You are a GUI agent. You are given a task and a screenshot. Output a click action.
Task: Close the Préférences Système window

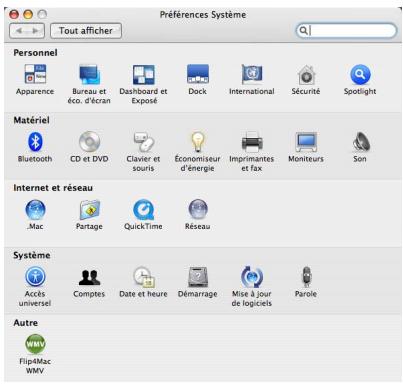[14, 14]
